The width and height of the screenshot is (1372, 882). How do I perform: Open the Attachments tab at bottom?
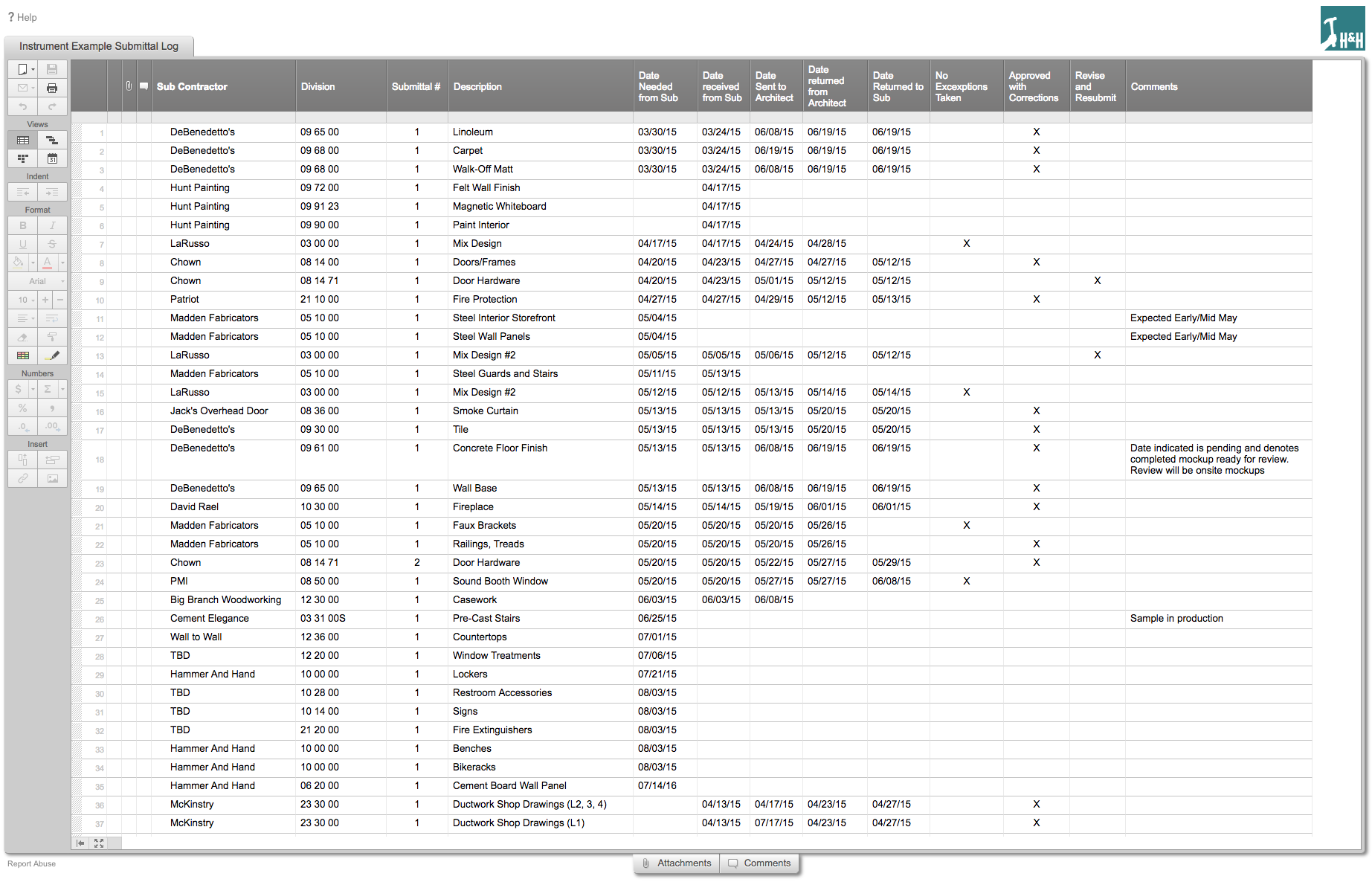point(677,863)
